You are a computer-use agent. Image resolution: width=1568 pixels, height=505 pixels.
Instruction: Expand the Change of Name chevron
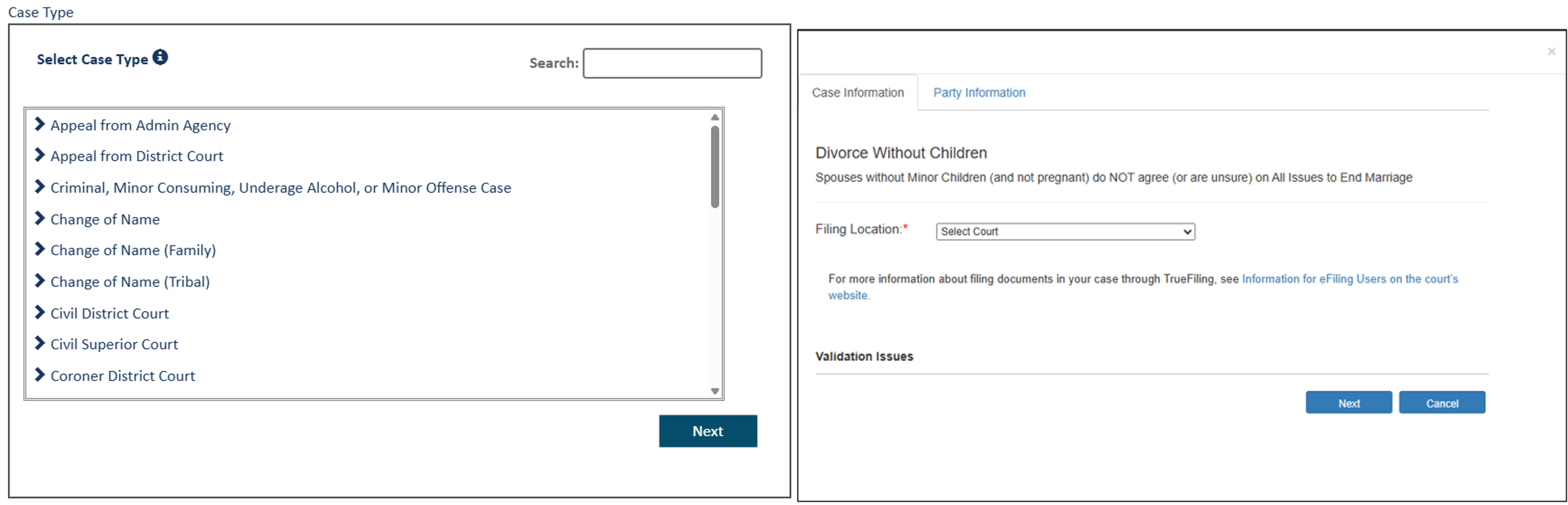(x=40, y=218)
